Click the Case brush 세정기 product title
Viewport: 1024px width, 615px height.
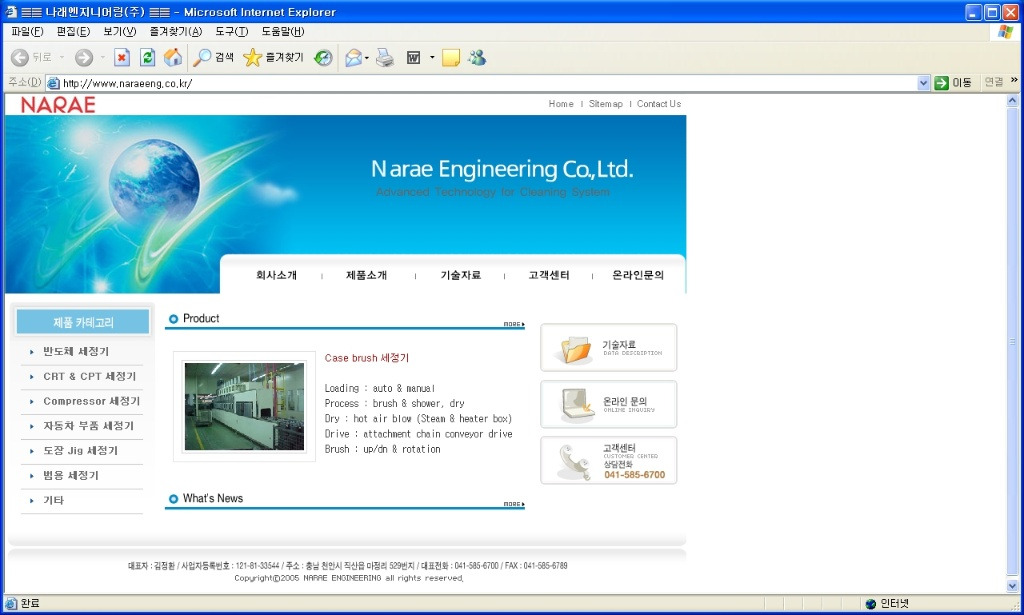point(366,358)
